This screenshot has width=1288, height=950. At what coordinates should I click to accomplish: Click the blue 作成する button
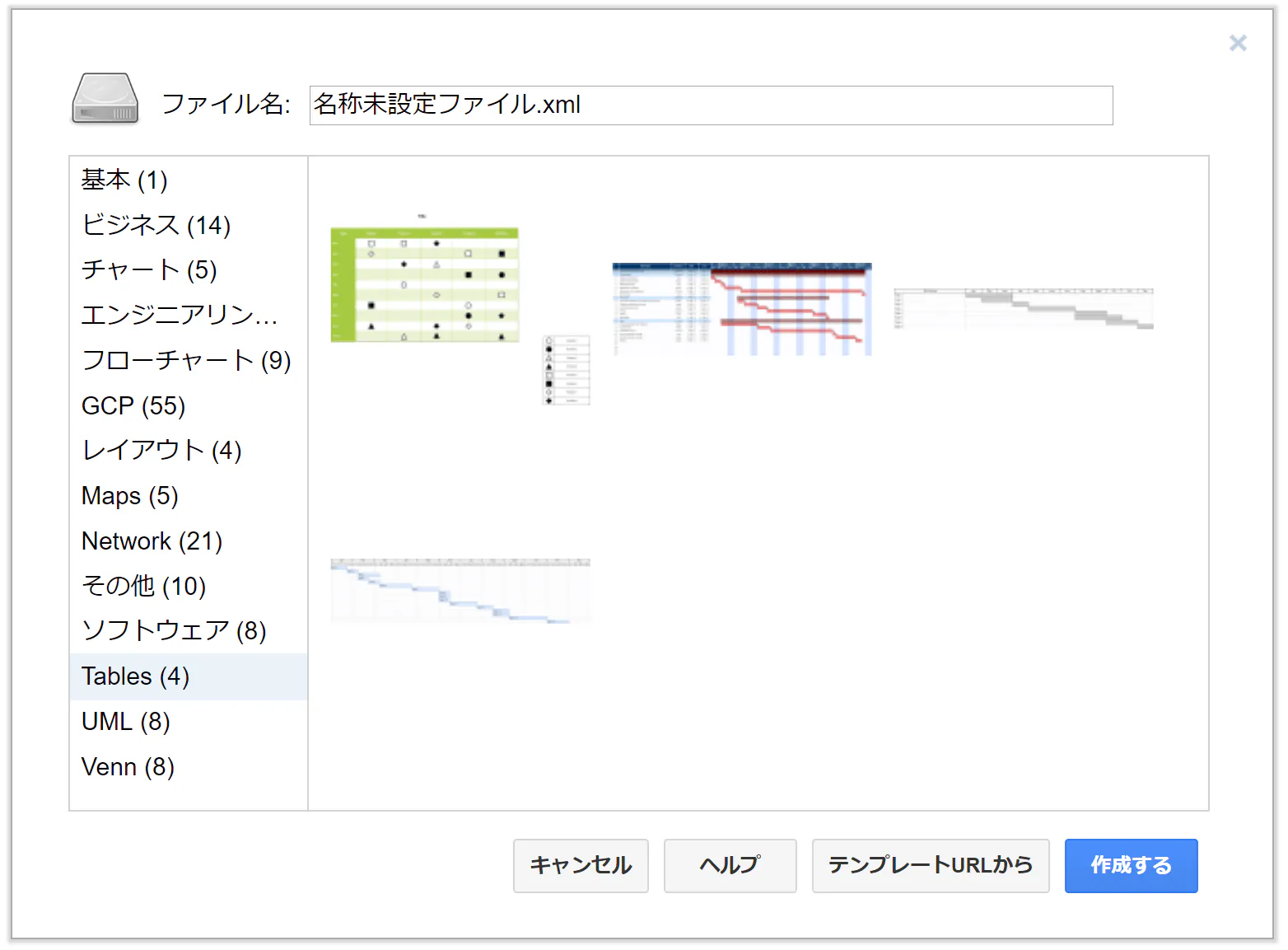click(1131, 865)
